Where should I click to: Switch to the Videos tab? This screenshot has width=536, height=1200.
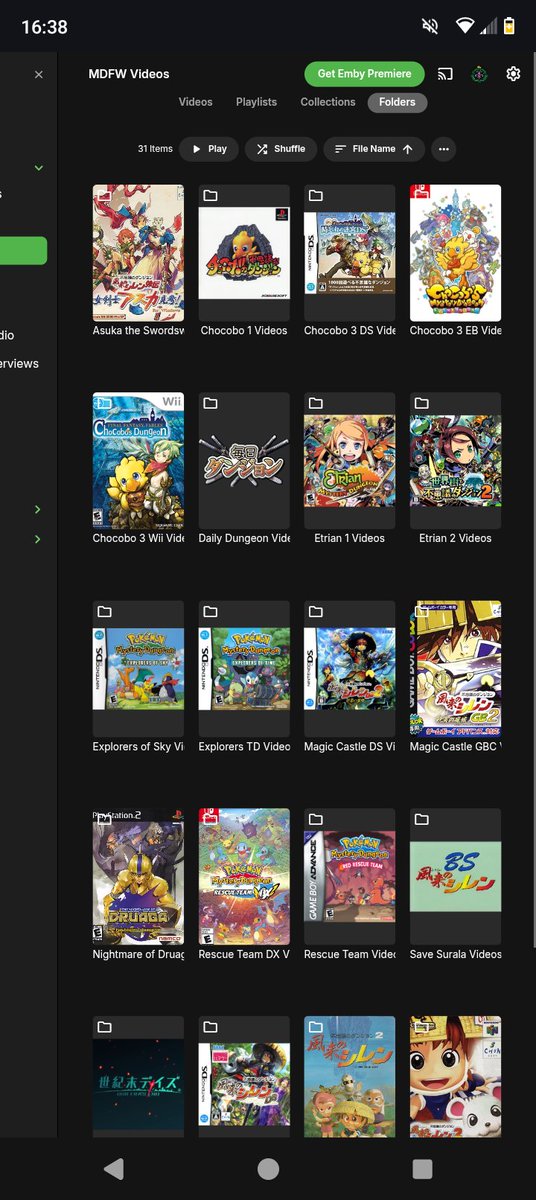point(196,102)
